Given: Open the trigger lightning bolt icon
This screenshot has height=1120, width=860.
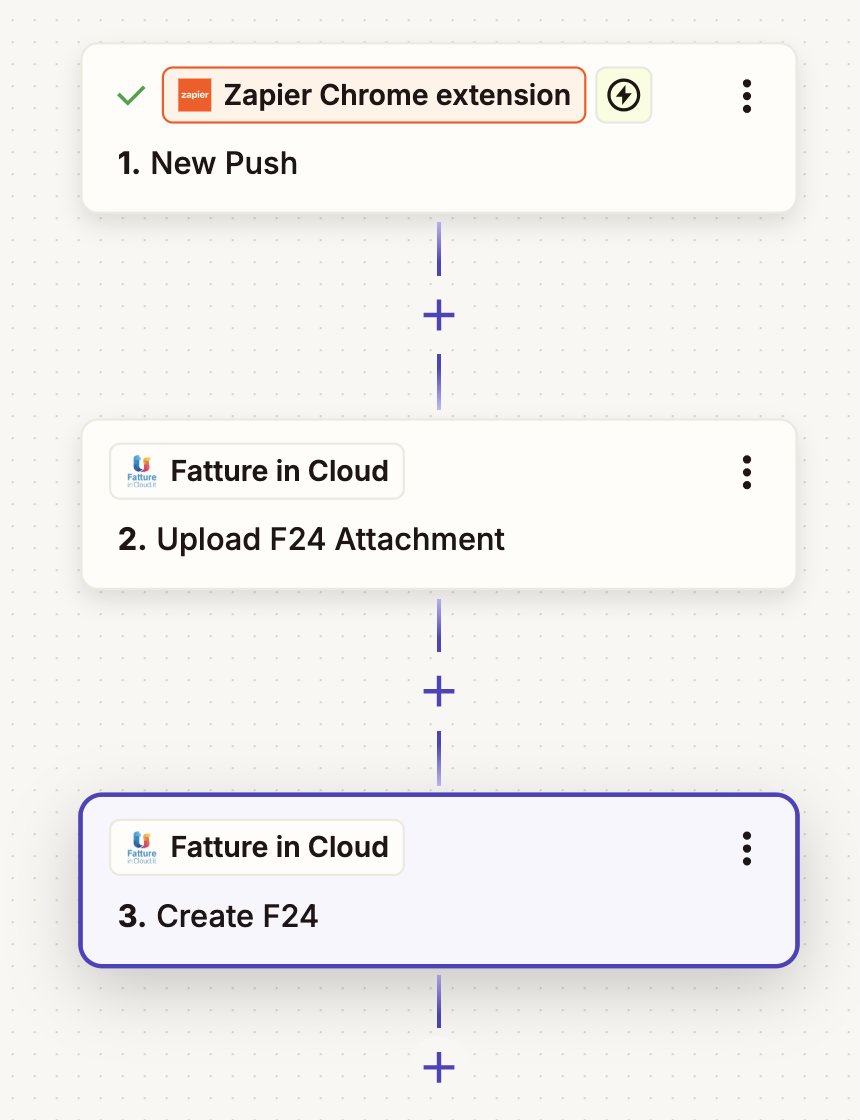Looking at the screenshot, I should tap(623, 95).
